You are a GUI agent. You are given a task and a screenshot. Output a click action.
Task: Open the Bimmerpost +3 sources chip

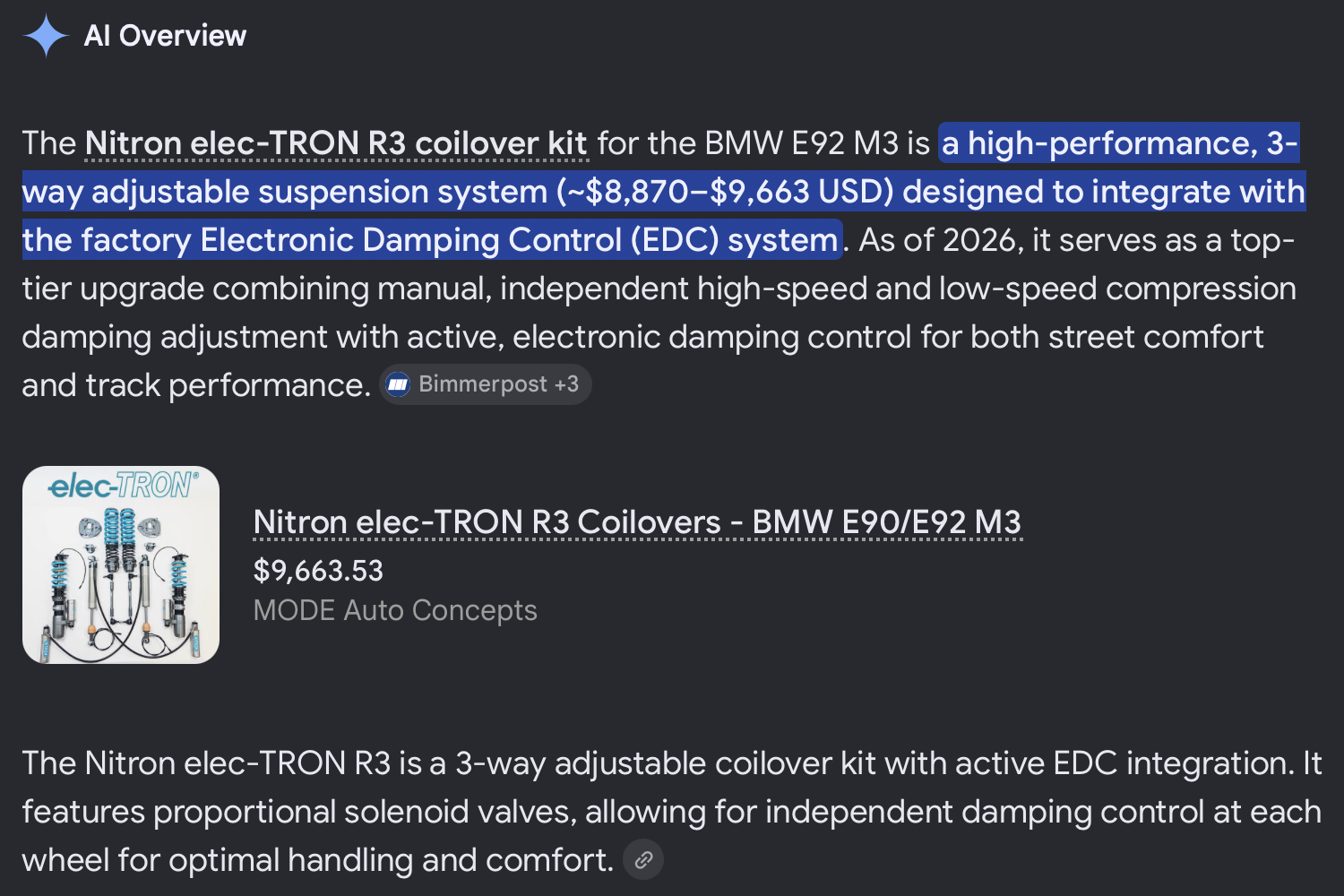coord(485,384)
